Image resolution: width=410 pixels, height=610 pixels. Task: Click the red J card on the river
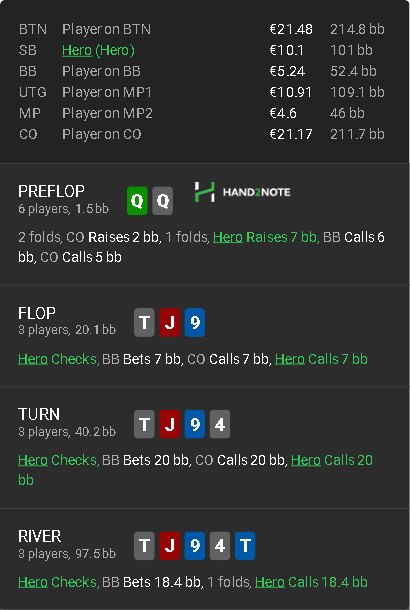[170, 546]
